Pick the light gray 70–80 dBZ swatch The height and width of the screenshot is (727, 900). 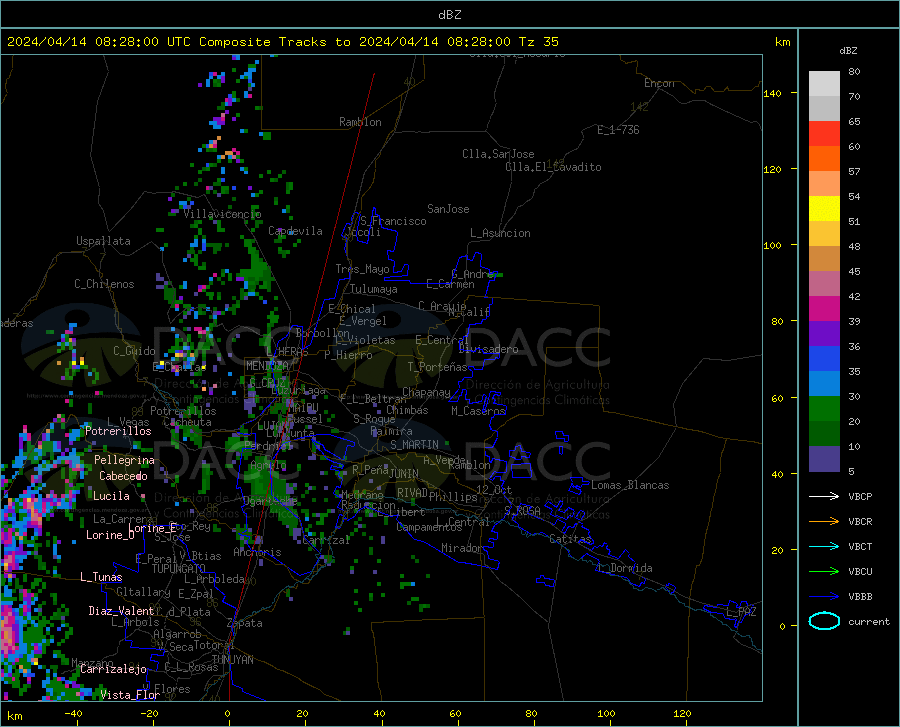824,83
